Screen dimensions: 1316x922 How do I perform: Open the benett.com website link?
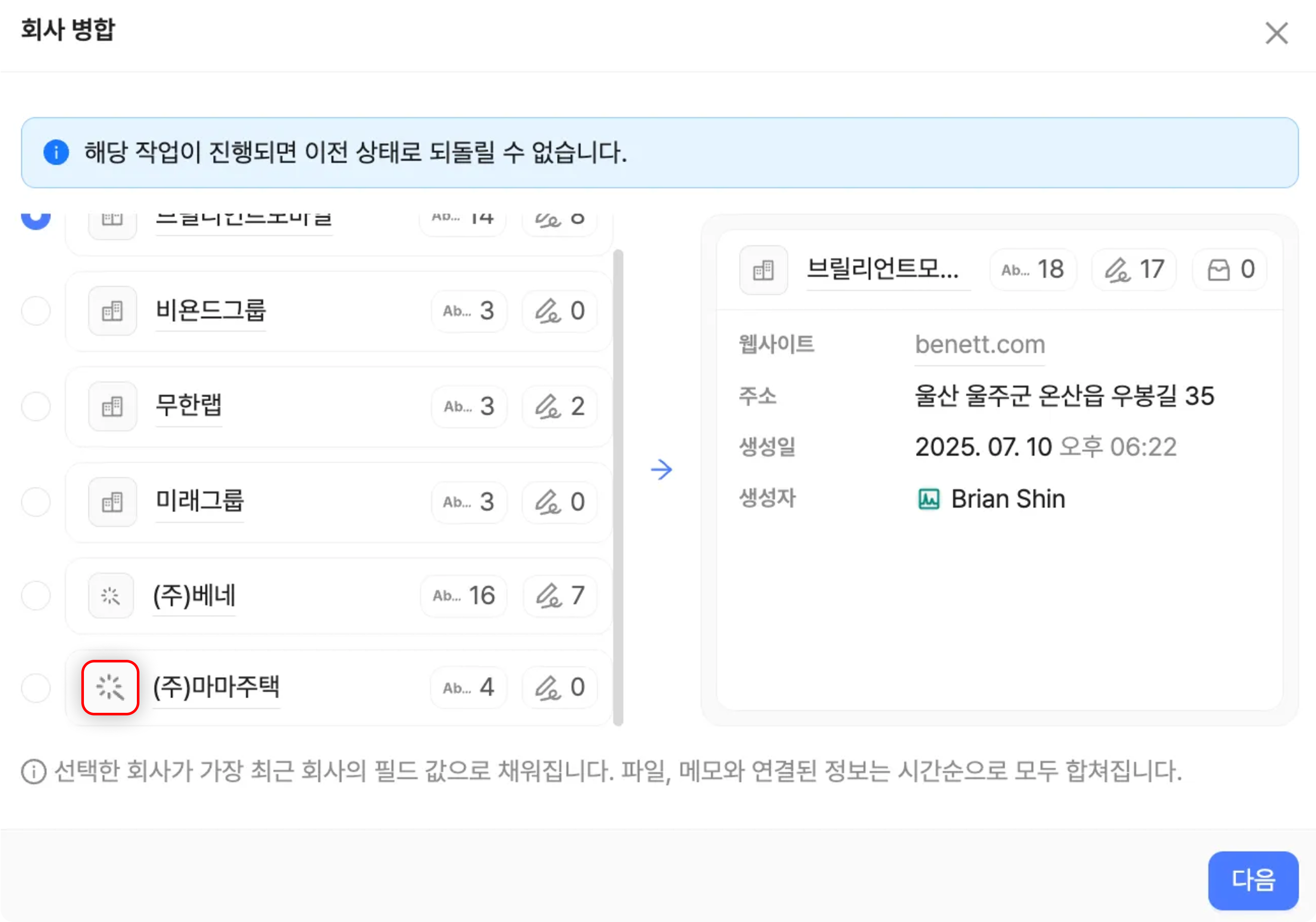tap(979, 345)
